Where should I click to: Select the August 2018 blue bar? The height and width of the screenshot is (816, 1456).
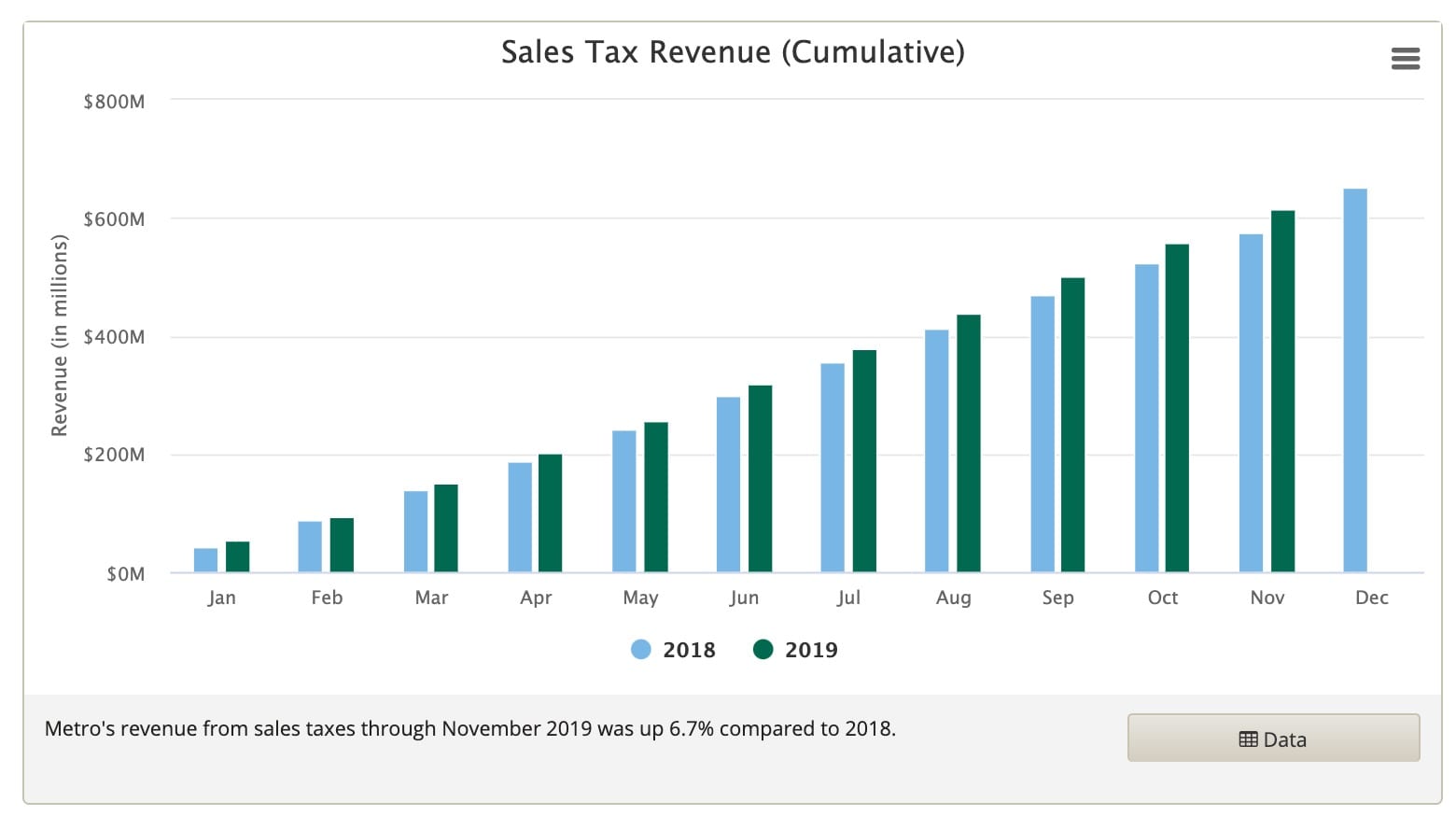936,451
